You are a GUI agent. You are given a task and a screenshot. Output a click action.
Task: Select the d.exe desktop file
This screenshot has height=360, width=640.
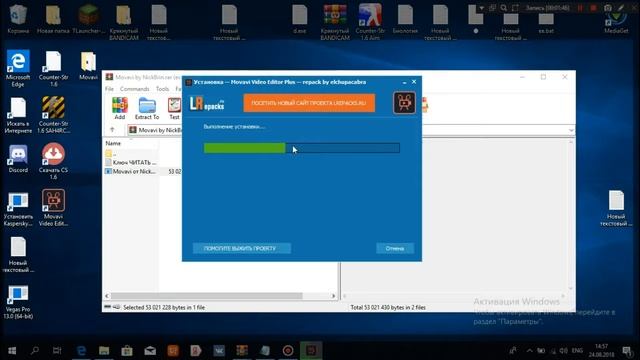(300, 19)
